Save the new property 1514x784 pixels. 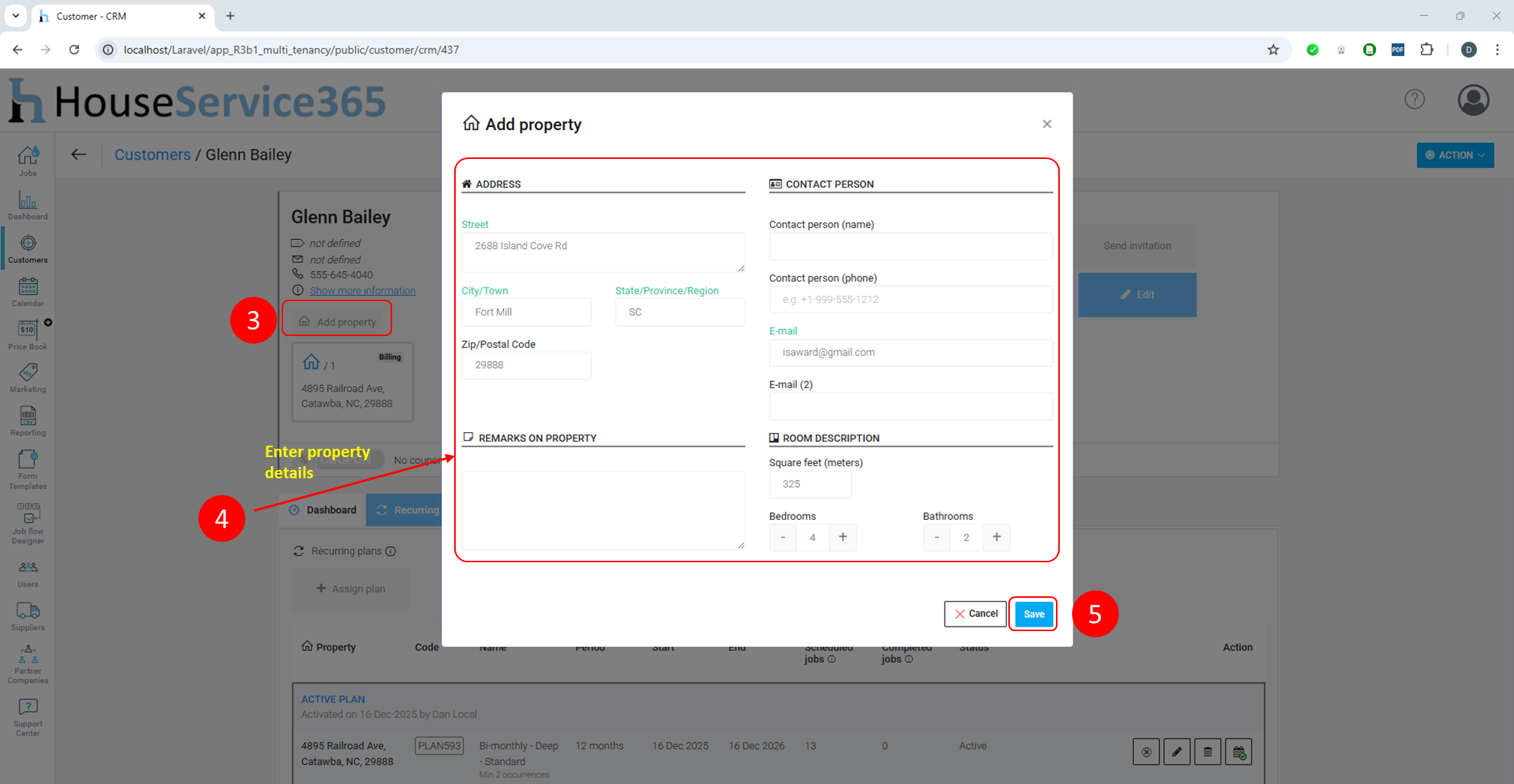(1033, 614)
